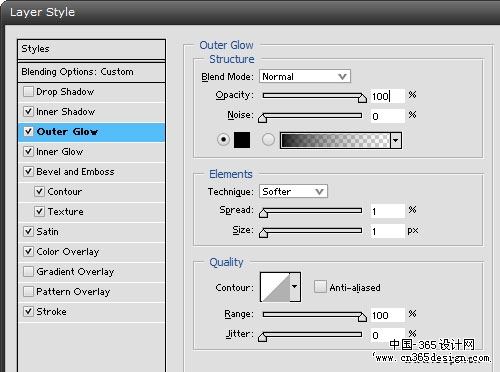Image resolution: width=500 pixels, height=372 pixels.
Task: Select the Styles list header
Action: 91,49
